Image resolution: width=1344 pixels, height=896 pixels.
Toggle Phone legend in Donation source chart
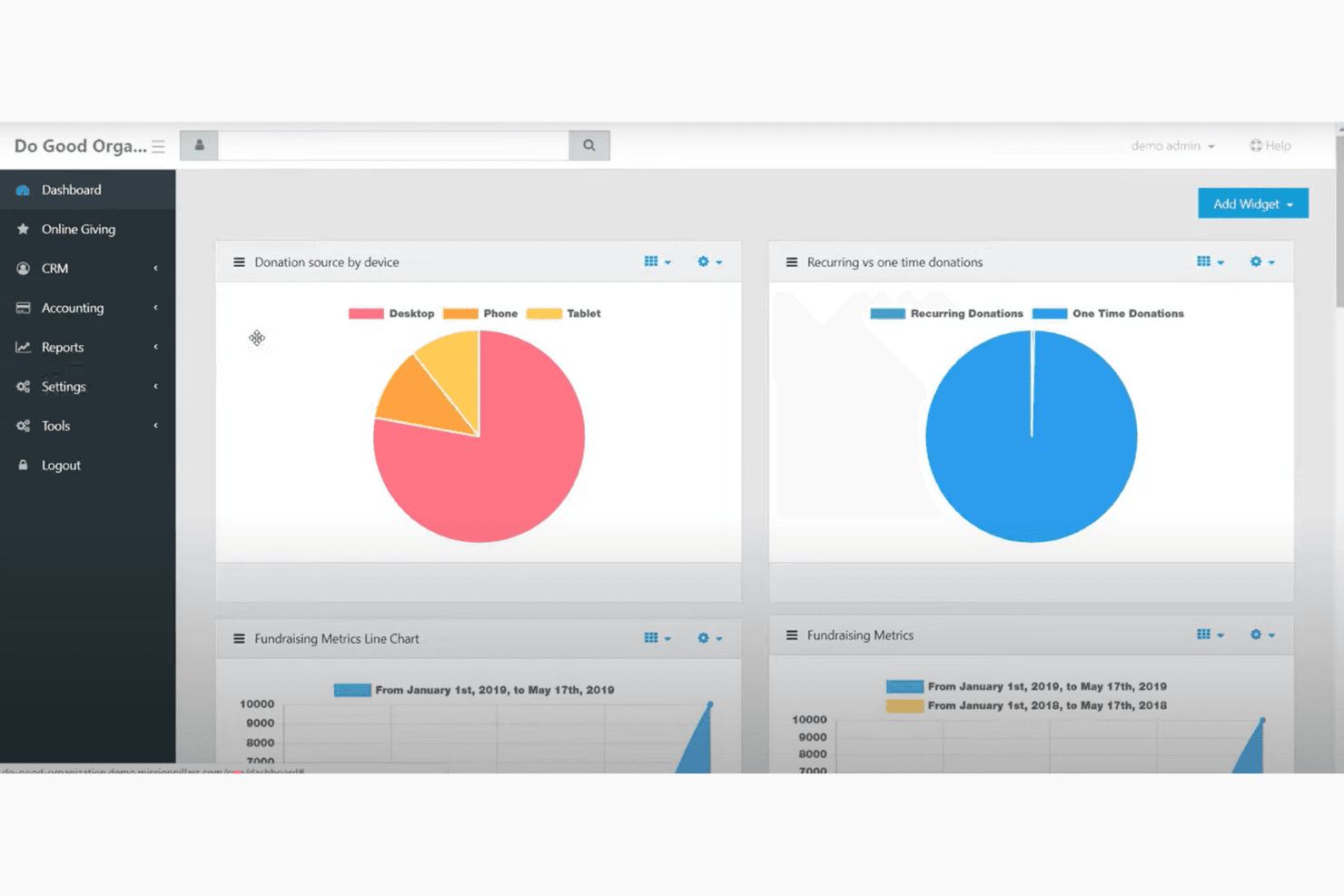tap(480, 313)
